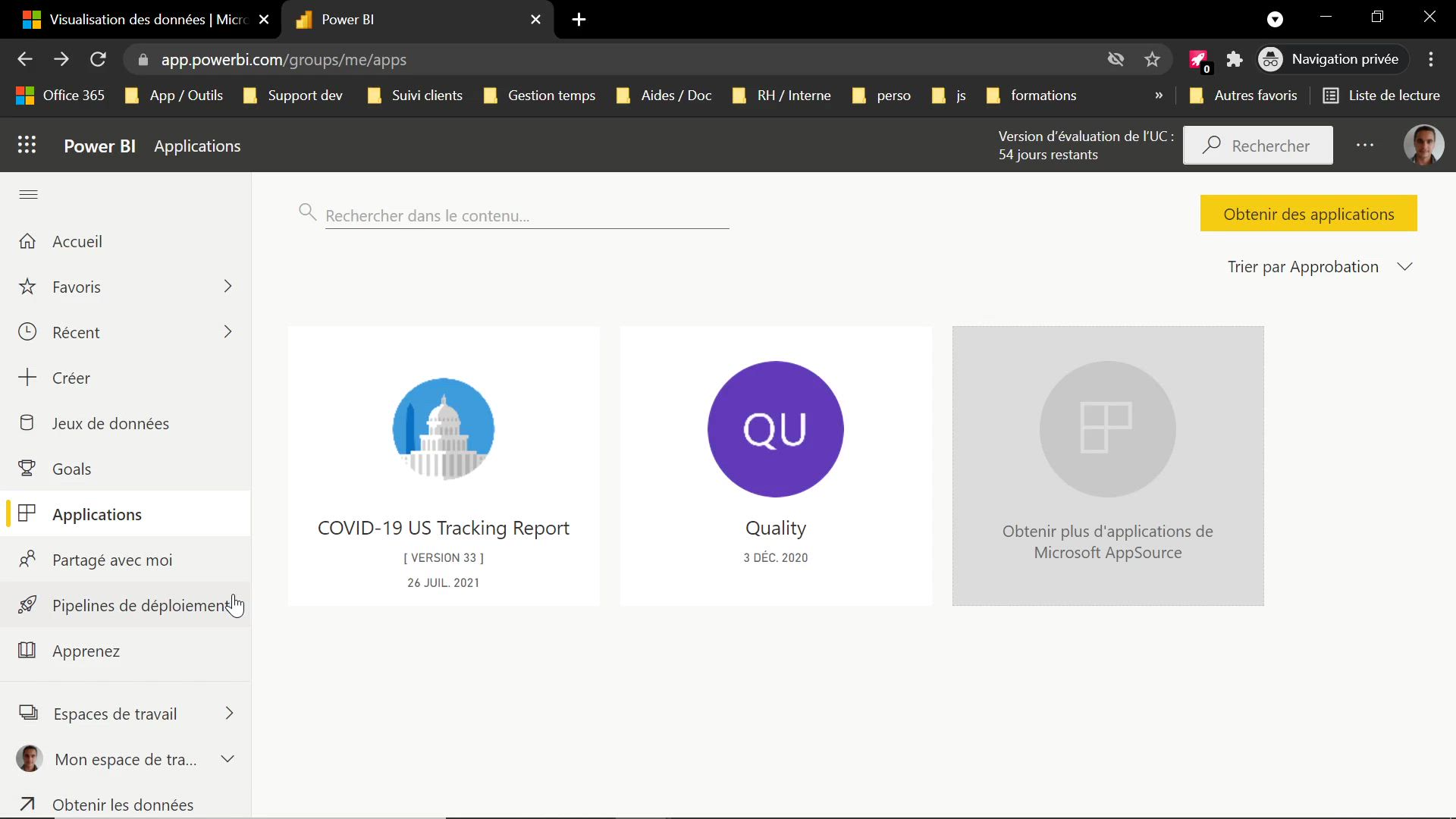Click the address bar URL

click(284, 60)
